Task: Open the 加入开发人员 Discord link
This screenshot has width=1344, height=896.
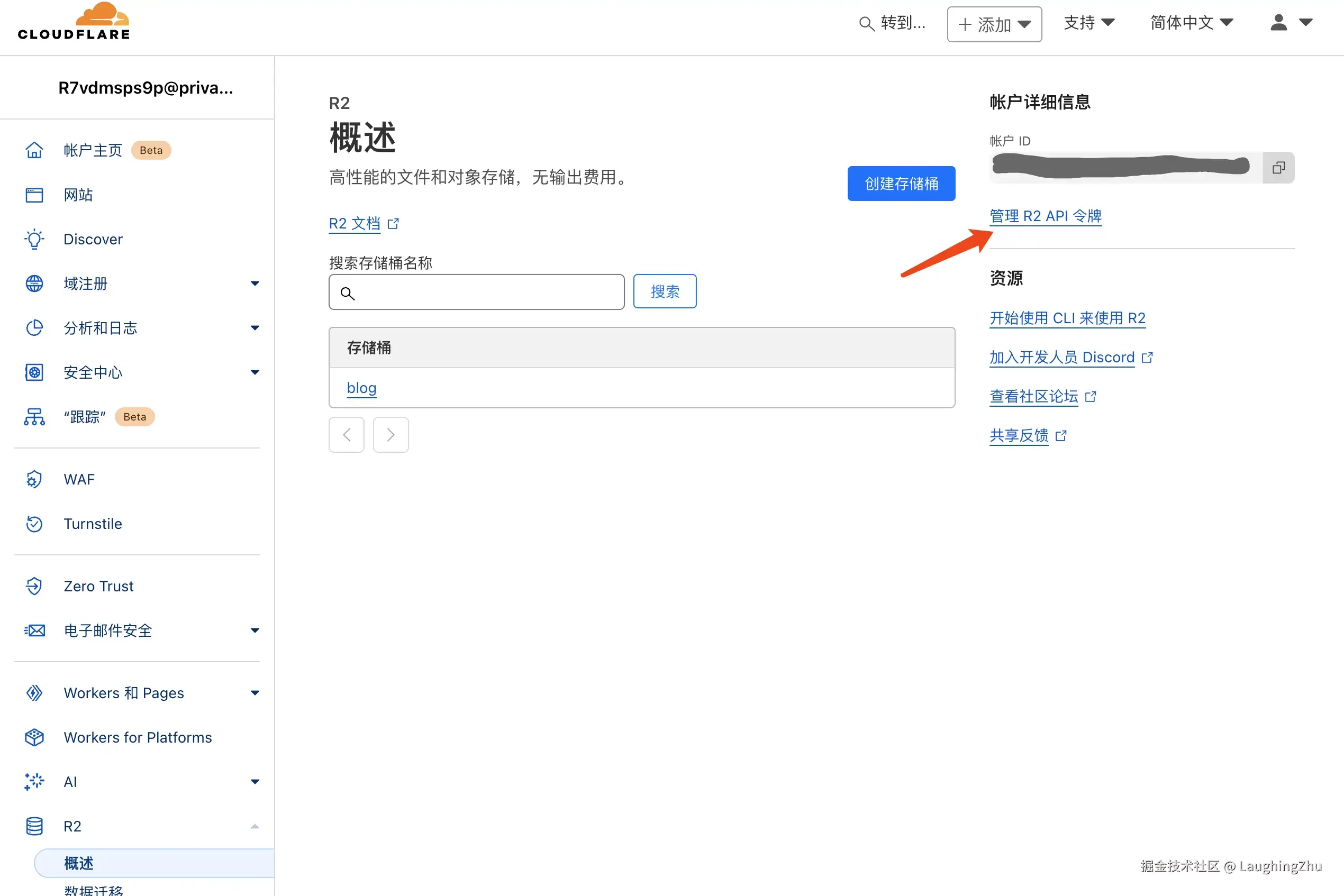Action: click(1061, 357)
